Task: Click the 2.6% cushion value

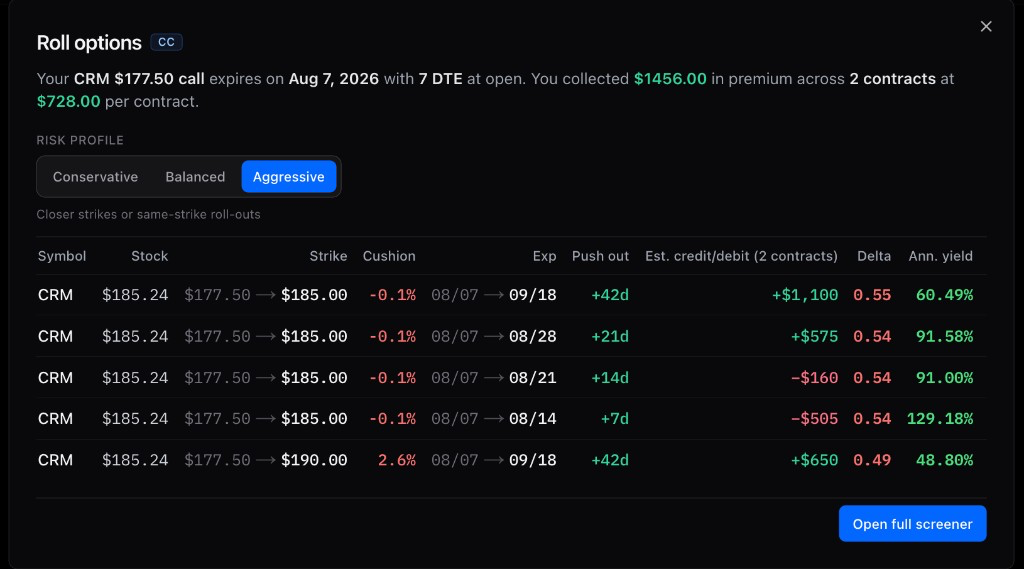Action: 396,460
